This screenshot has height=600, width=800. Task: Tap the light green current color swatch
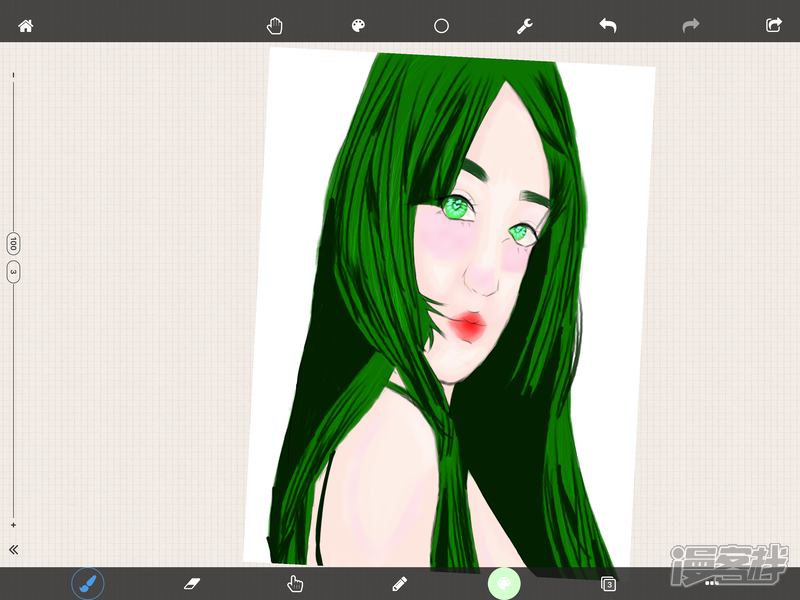(x=504, y=583)
